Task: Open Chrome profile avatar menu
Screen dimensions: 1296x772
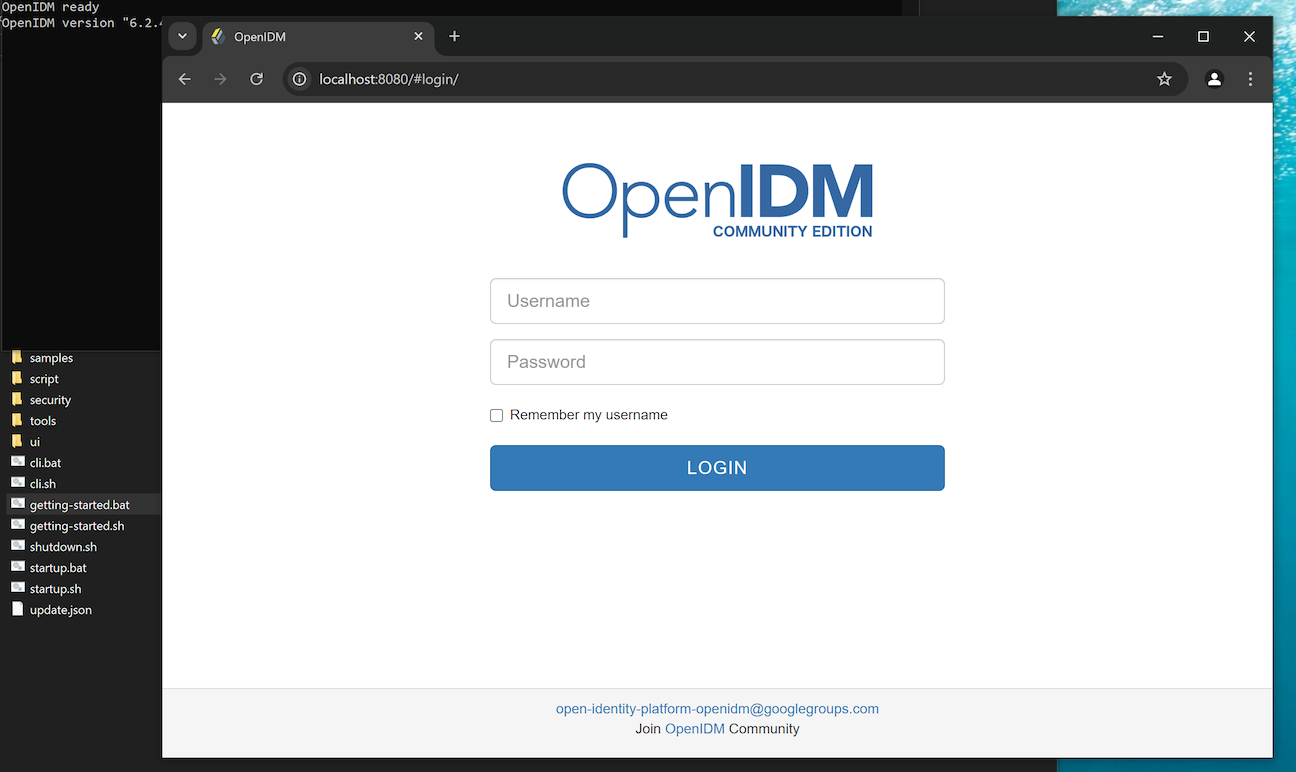Action: click(1214, 79)
